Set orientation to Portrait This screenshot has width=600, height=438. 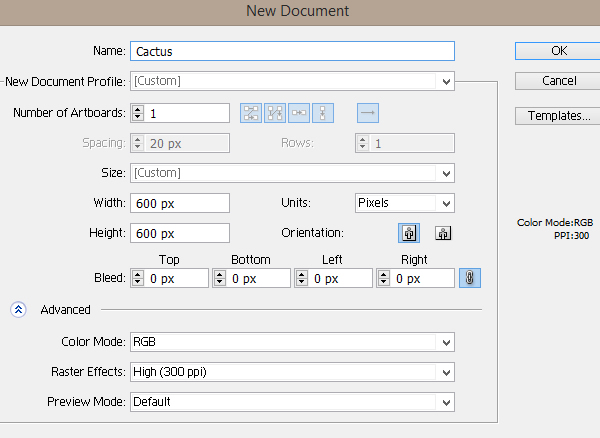[x=410, y=233]
